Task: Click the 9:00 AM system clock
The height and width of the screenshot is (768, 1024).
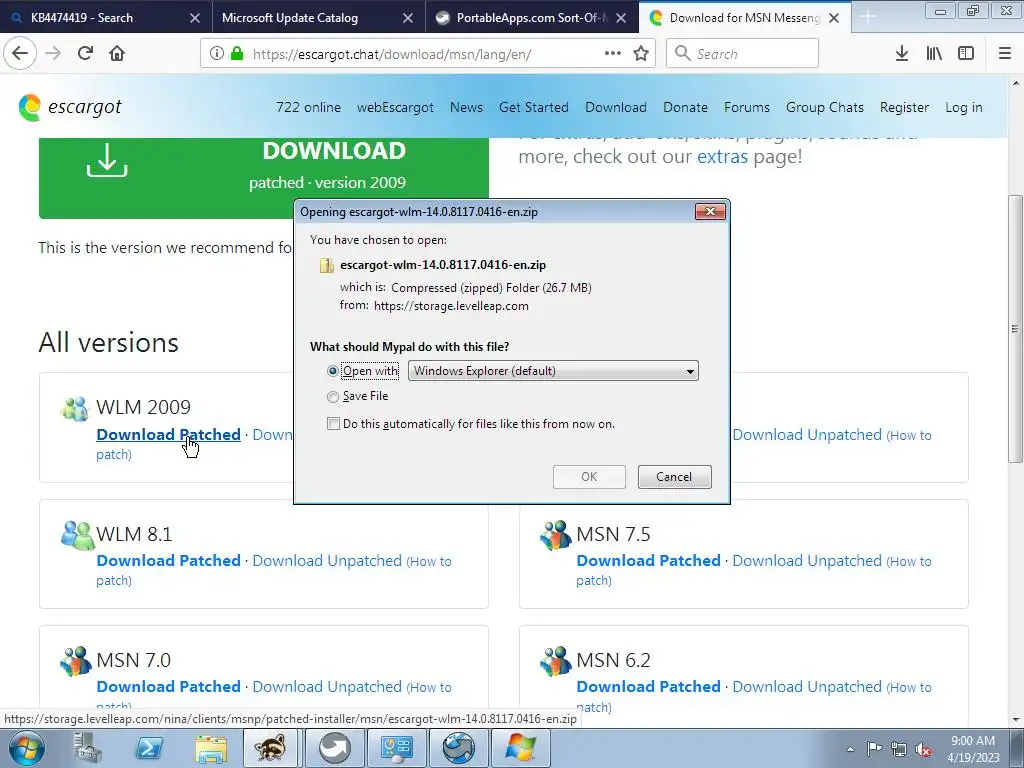Action: pos(973,741)
